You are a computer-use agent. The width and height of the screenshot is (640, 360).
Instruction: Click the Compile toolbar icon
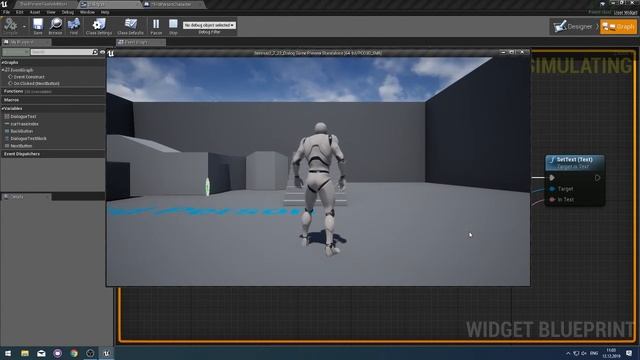click(x=11, y=25)
